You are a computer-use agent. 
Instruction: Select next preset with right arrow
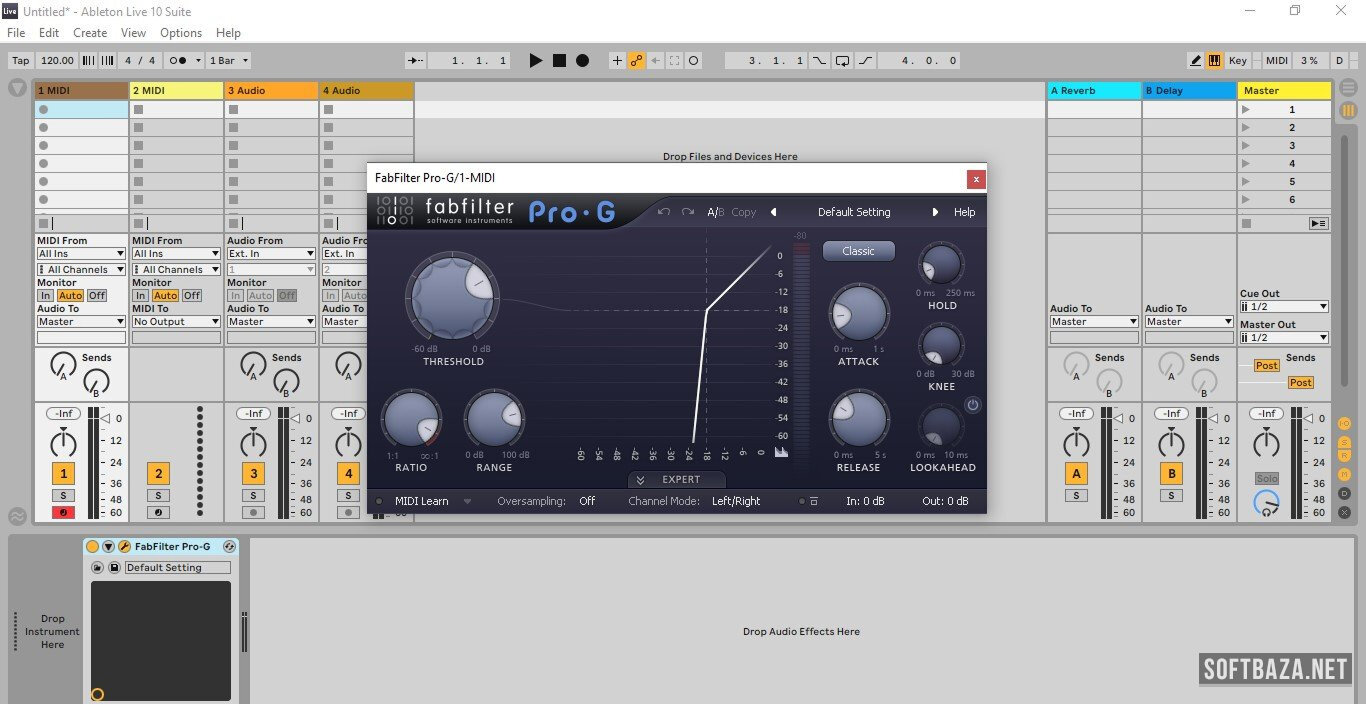pyautogui.click(x=935, y=212)
